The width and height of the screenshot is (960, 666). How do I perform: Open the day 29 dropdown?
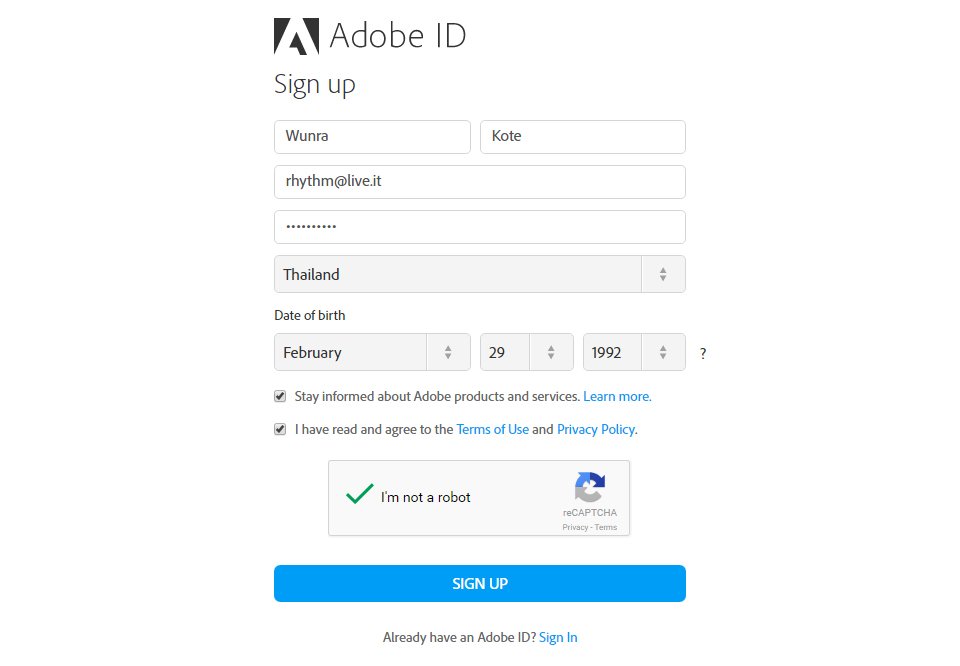pyautogui.click(x=526, y=352)
